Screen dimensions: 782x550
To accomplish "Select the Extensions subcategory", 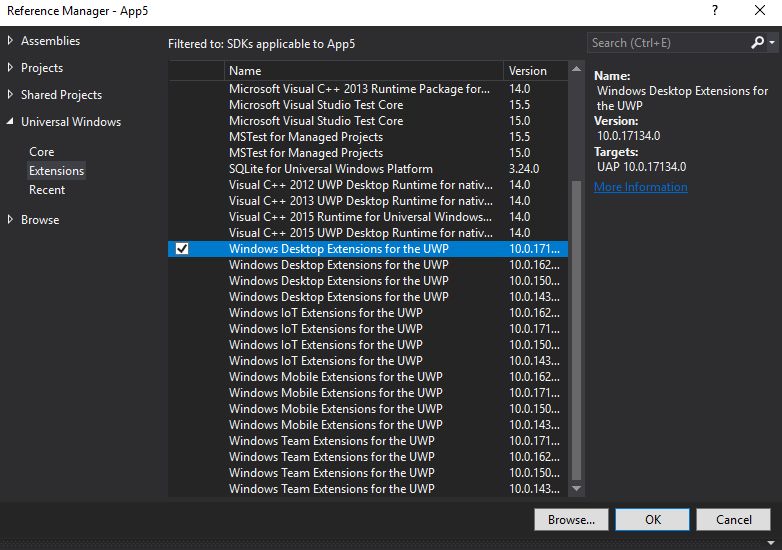I will tap(56, 171).
